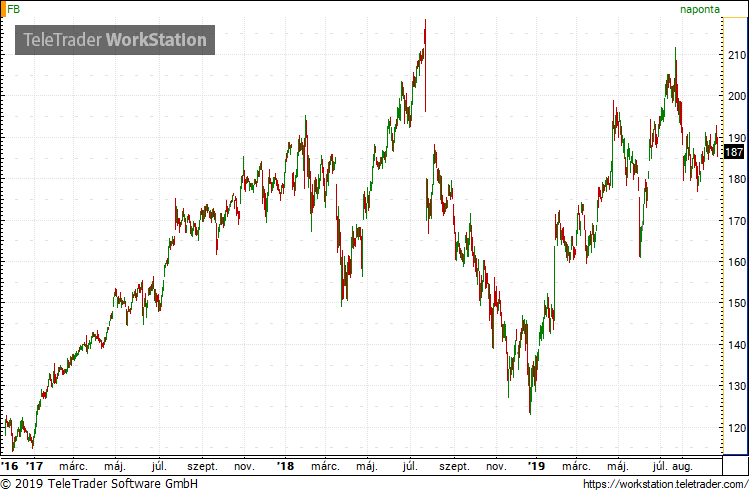749x492 pixels.
Task: Click the 130 price axis label
Action: pyautogui.click(x=737, y=386)
